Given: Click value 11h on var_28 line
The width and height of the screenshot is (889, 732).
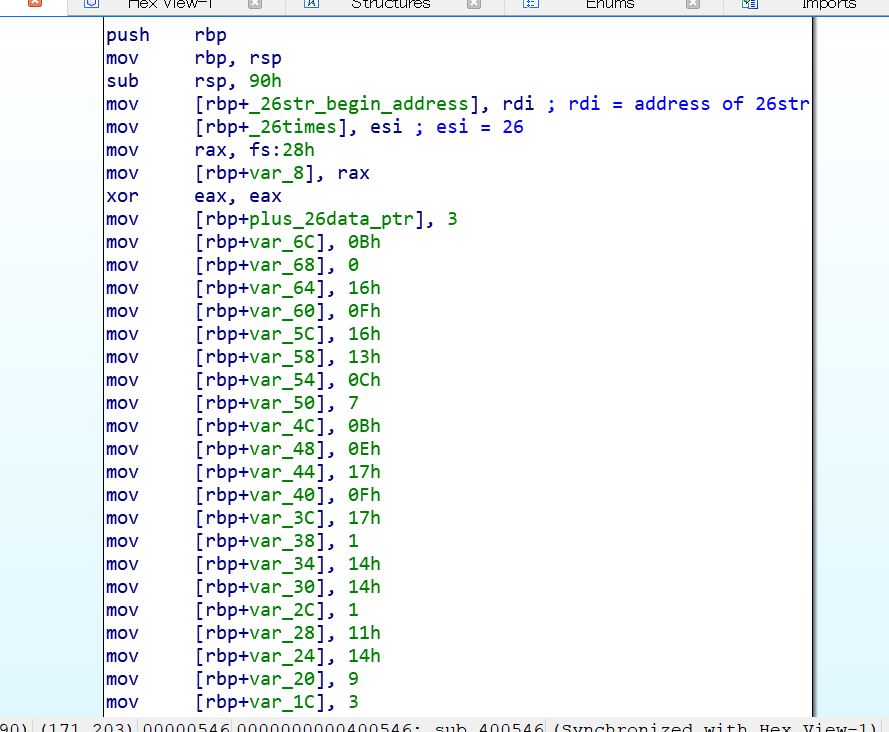Looking at the screenshot, I should 364,633.
